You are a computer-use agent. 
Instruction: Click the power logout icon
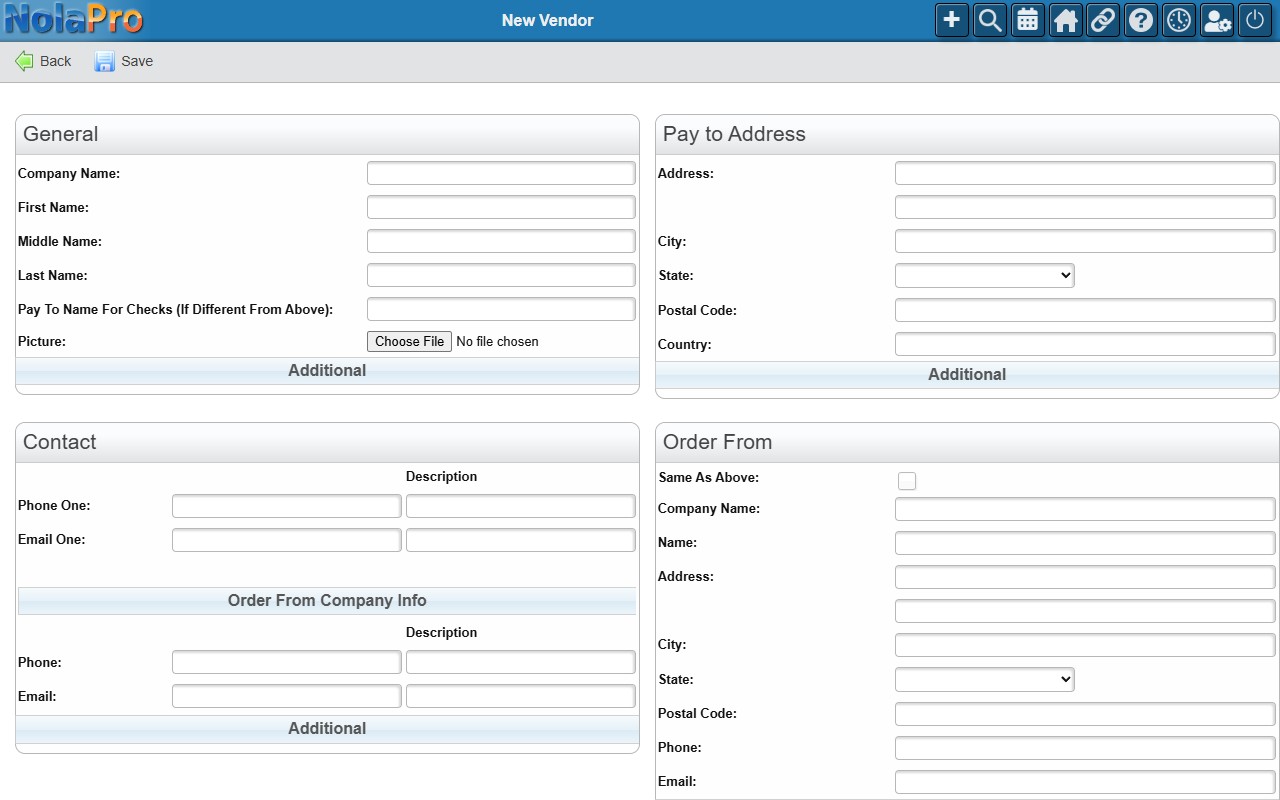pos(1255,20)
